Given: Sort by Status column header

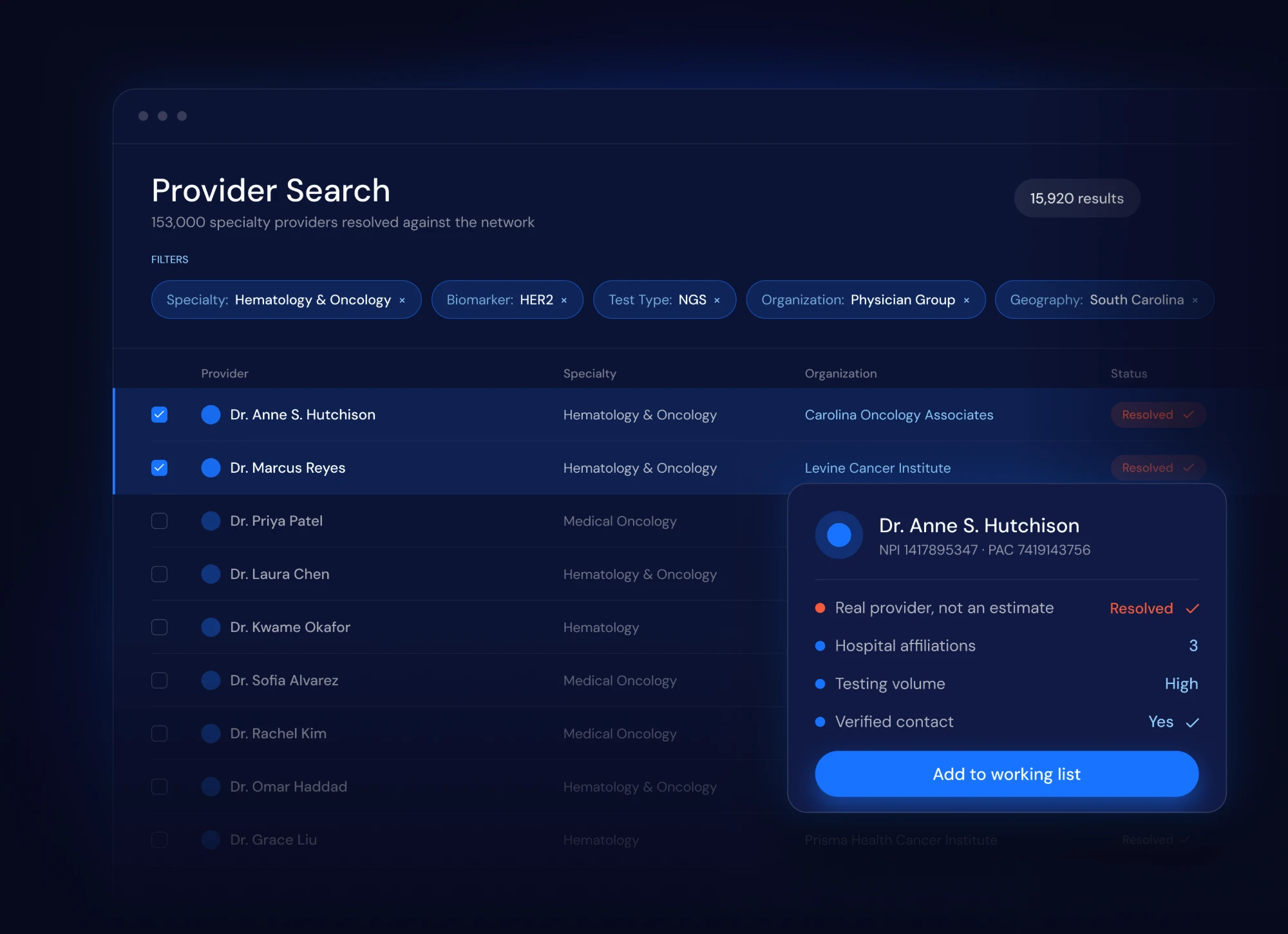Looking at the screenshot, I should coord(1128,374).
